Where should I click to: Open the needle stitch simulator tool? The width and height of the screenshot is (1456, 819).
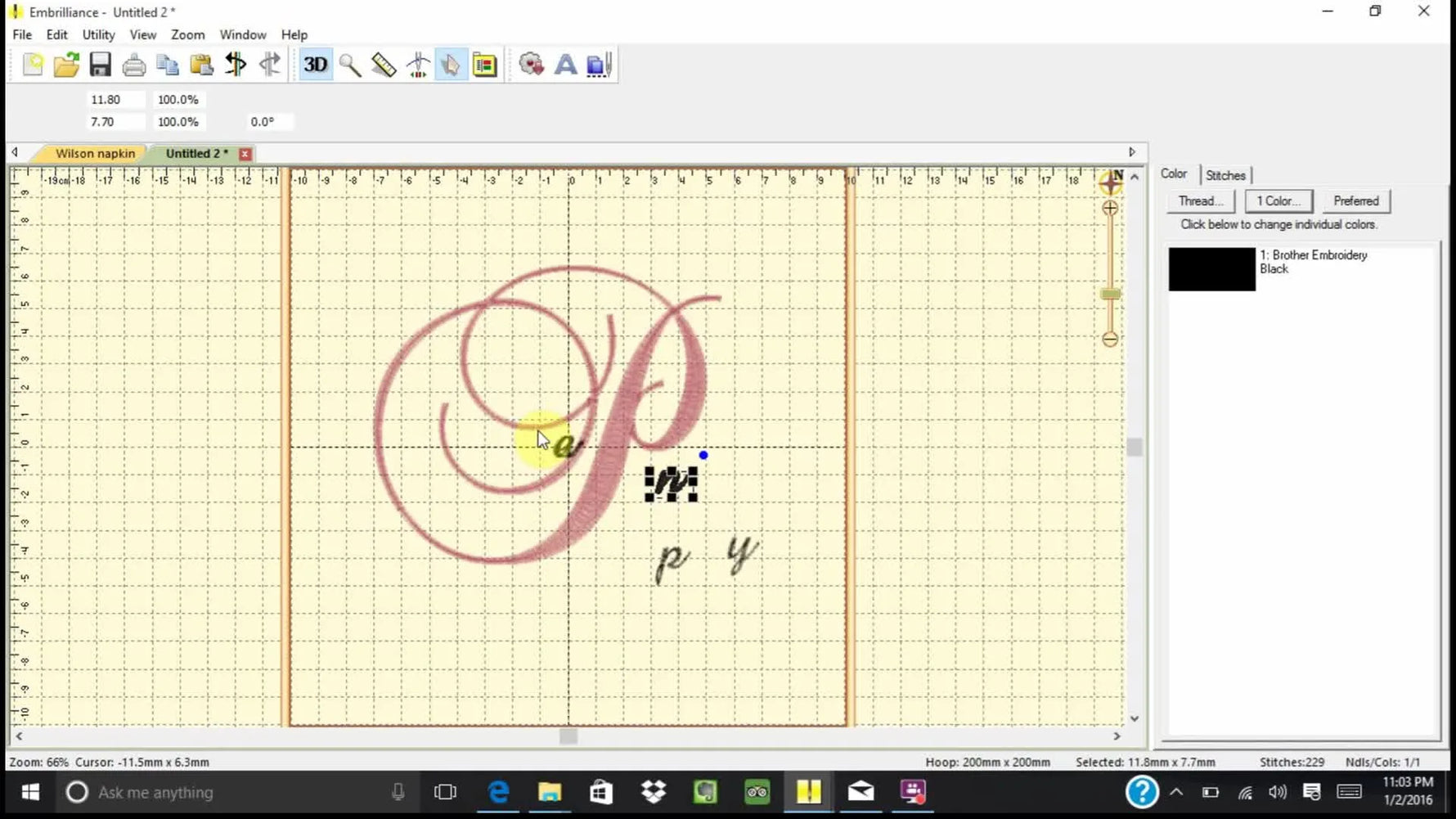(x=418, y=65)
